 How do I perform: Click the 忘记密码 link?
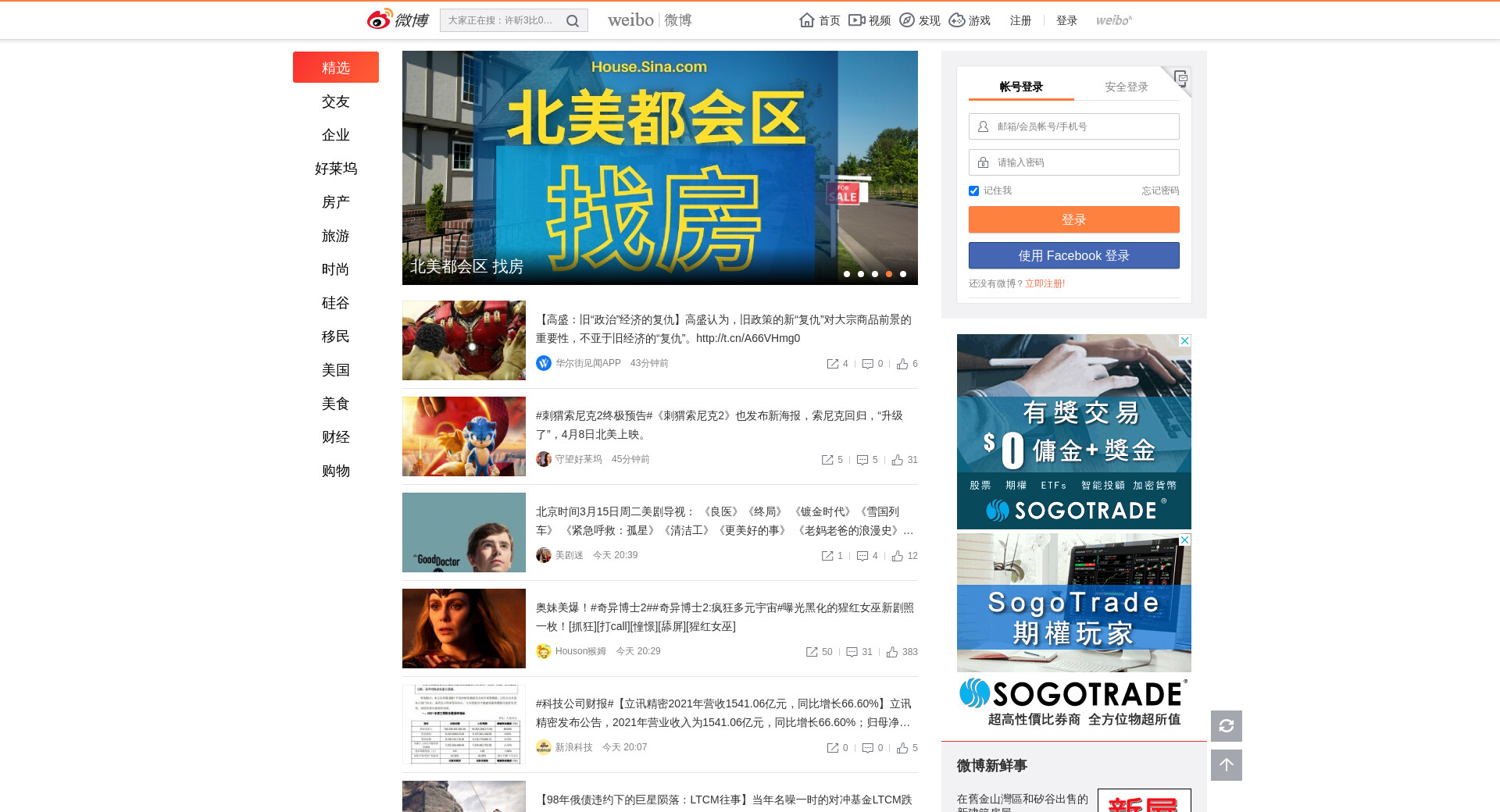pos(1159,191)
